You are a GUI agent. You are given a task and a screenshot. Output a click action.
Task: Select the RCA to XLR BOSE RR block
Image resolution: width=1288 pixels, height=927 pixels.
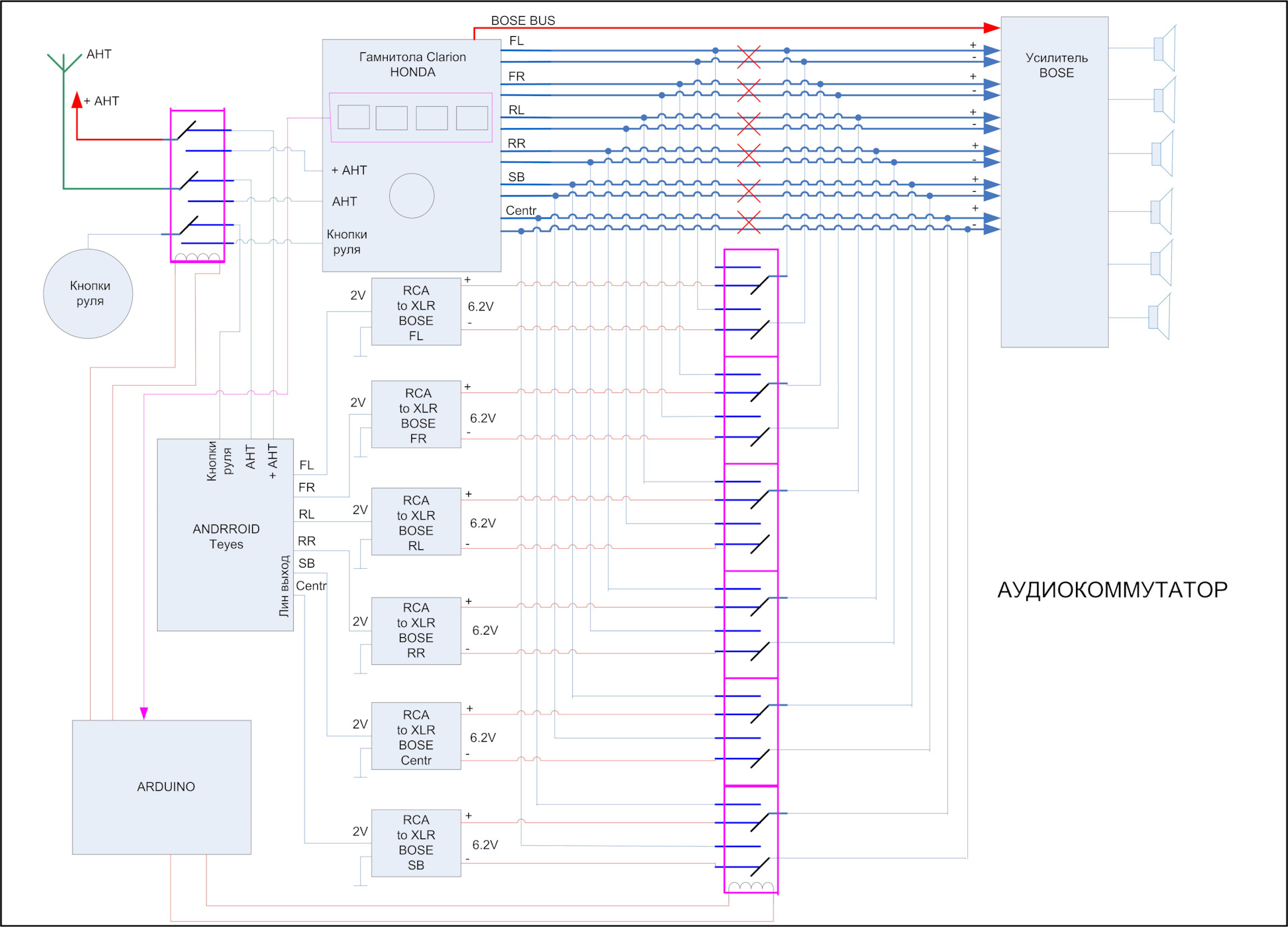[x=416, y=631]
